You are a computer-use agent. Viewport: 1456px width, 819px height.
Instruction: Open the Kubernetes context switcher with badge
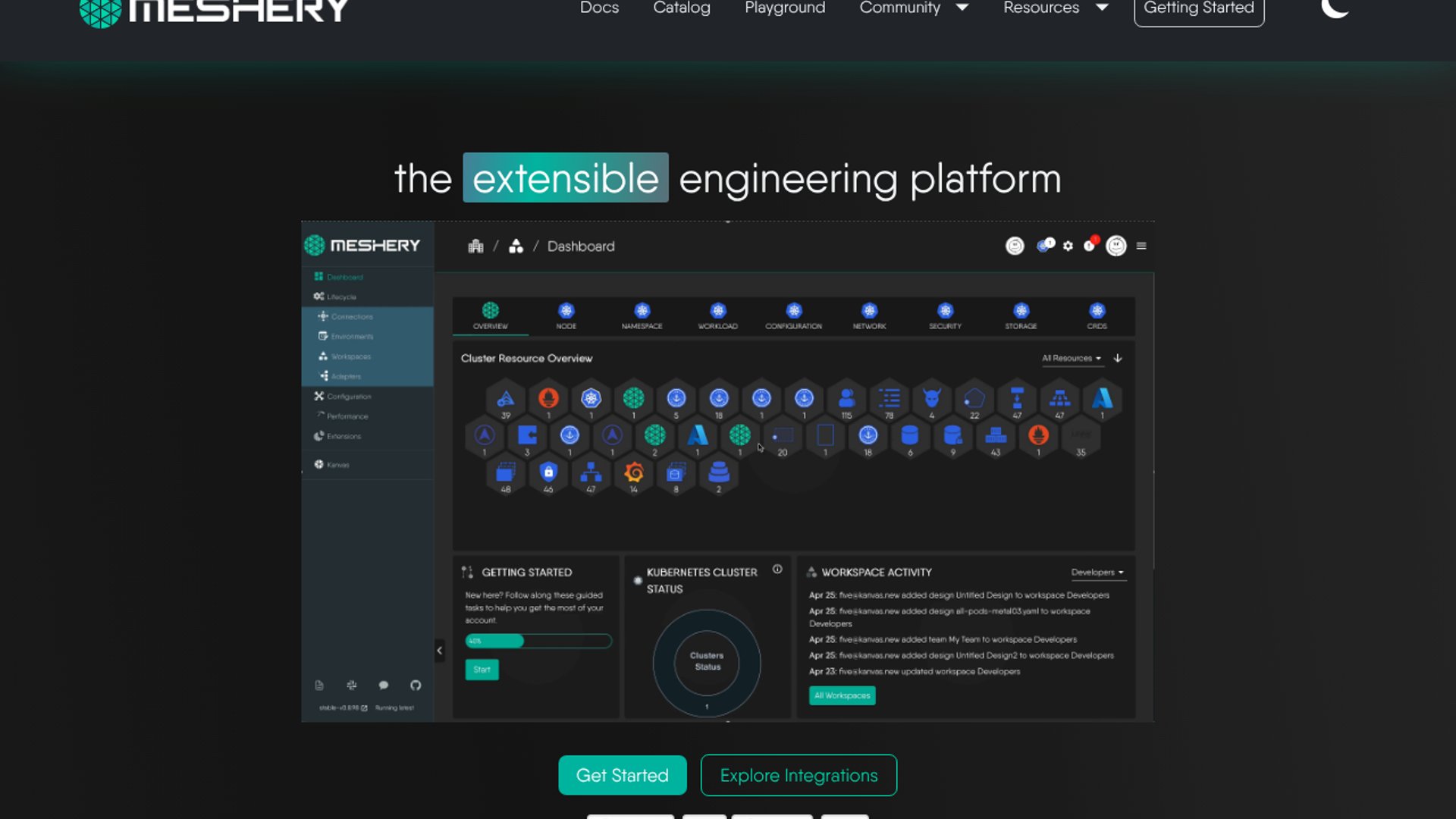tap(1046, 245)
